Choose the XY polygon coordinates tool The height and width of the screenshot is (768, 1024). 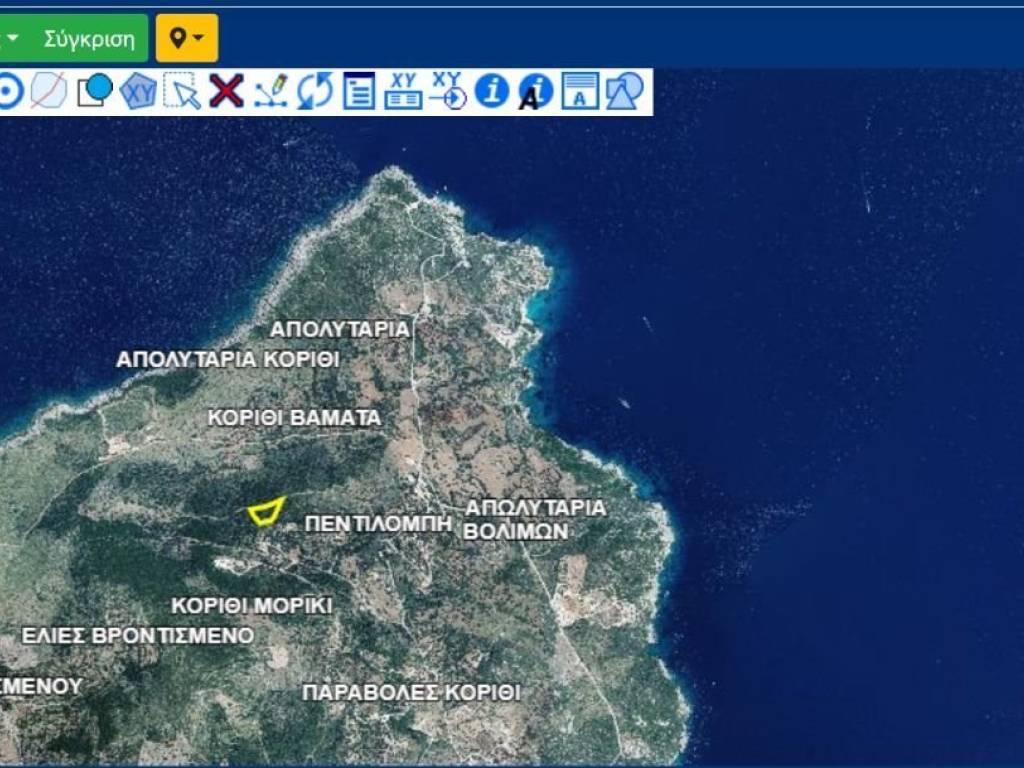click(x=138, y=92)
